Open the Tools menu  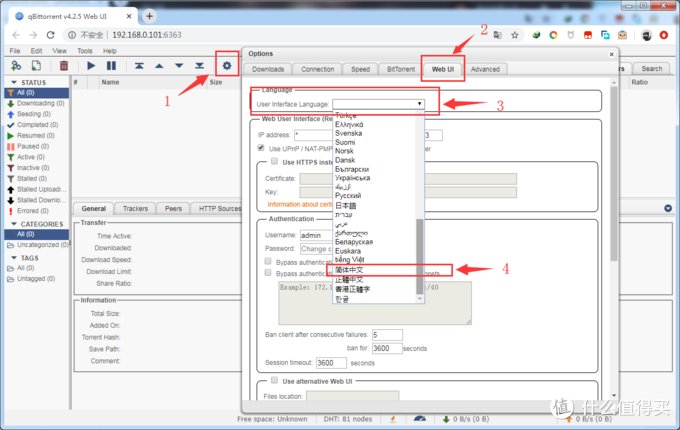coord(85,51)
